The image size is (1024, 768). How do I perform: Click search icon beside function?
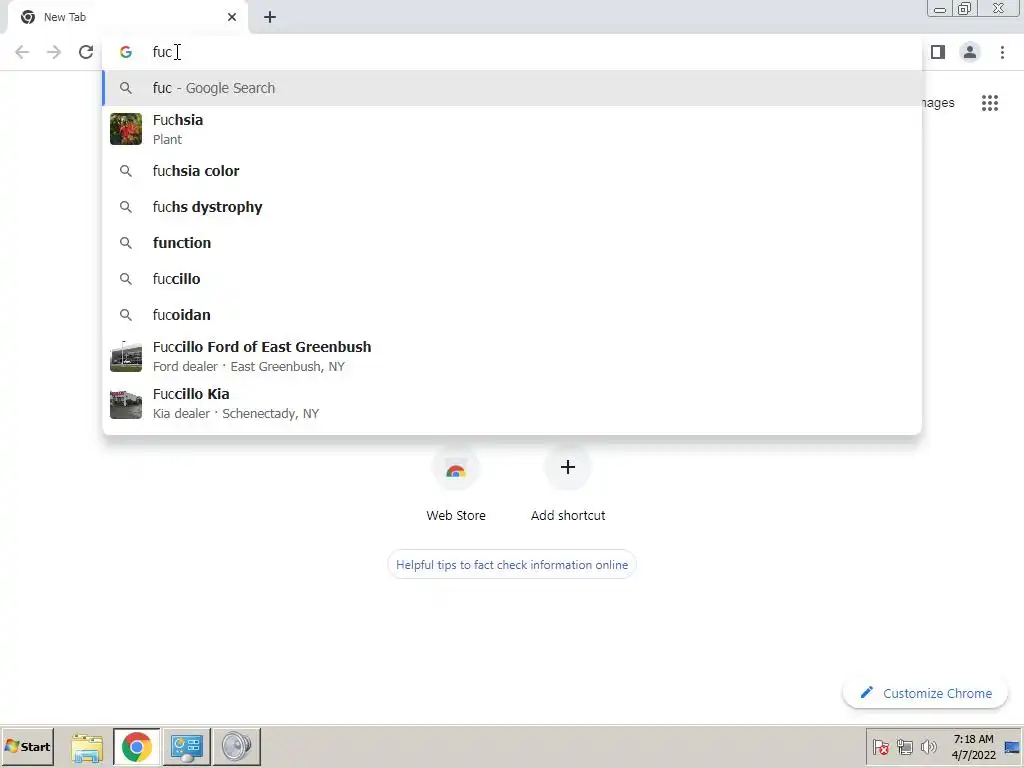click(x=126, y=243)
